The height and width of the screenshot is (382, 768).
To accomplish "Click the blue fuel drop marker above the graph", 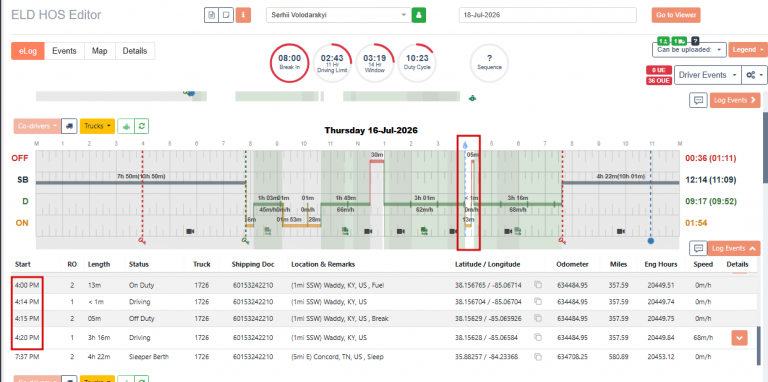I will pos(465,145).
